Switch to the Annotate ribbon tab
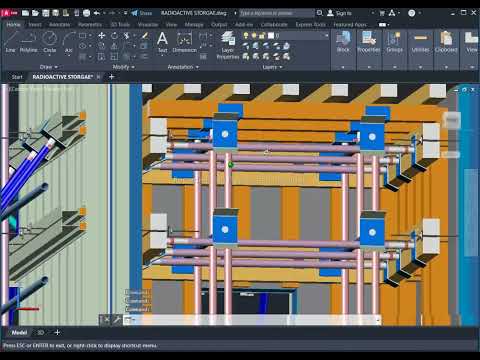The width and height of the screenshot is (480, 360). tap(59, 25)
